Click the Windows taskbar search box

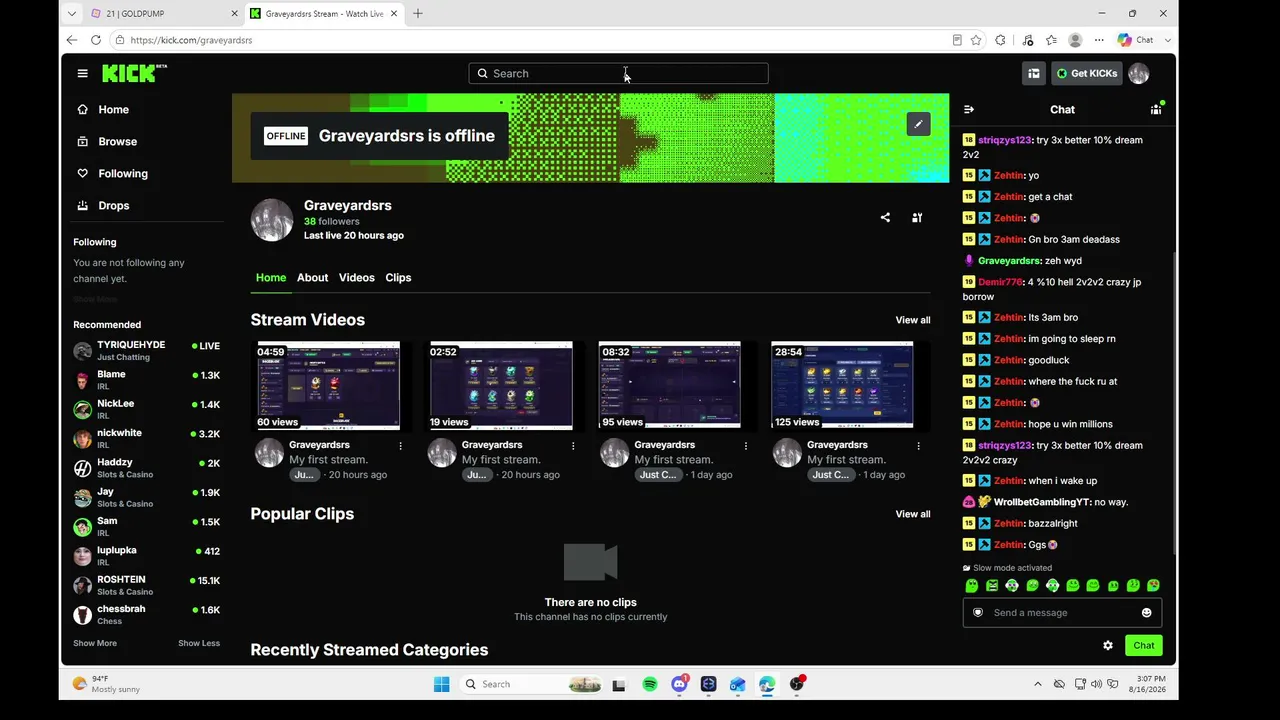tap(532, 684)
